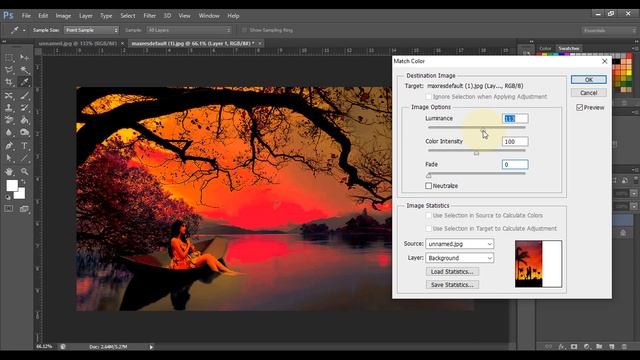
Task: Create new layer icon in Layers panel
Action: (x=611, y=347)
